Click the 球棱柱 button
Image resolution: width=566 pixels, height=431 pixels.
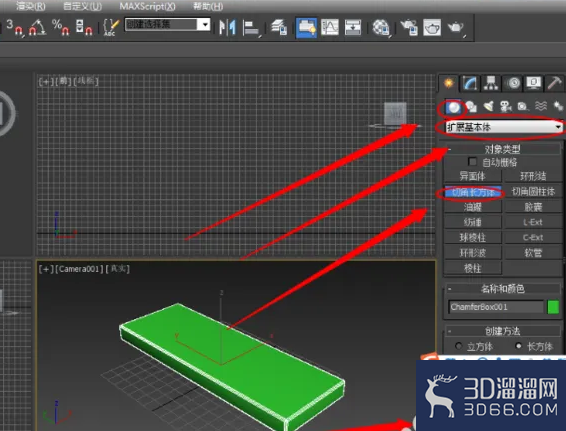473,238
